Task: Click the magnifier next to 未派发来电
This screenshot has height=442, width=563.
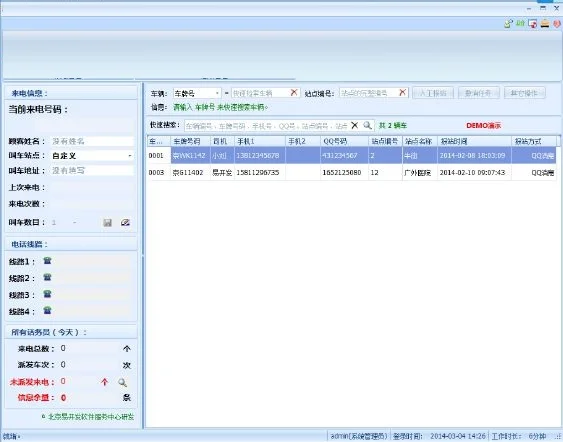Action: 122,382
